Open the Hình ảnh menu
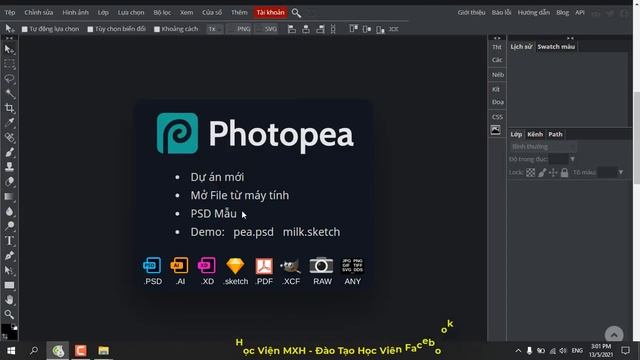The image size is (640, 360). tap(75, 13)
